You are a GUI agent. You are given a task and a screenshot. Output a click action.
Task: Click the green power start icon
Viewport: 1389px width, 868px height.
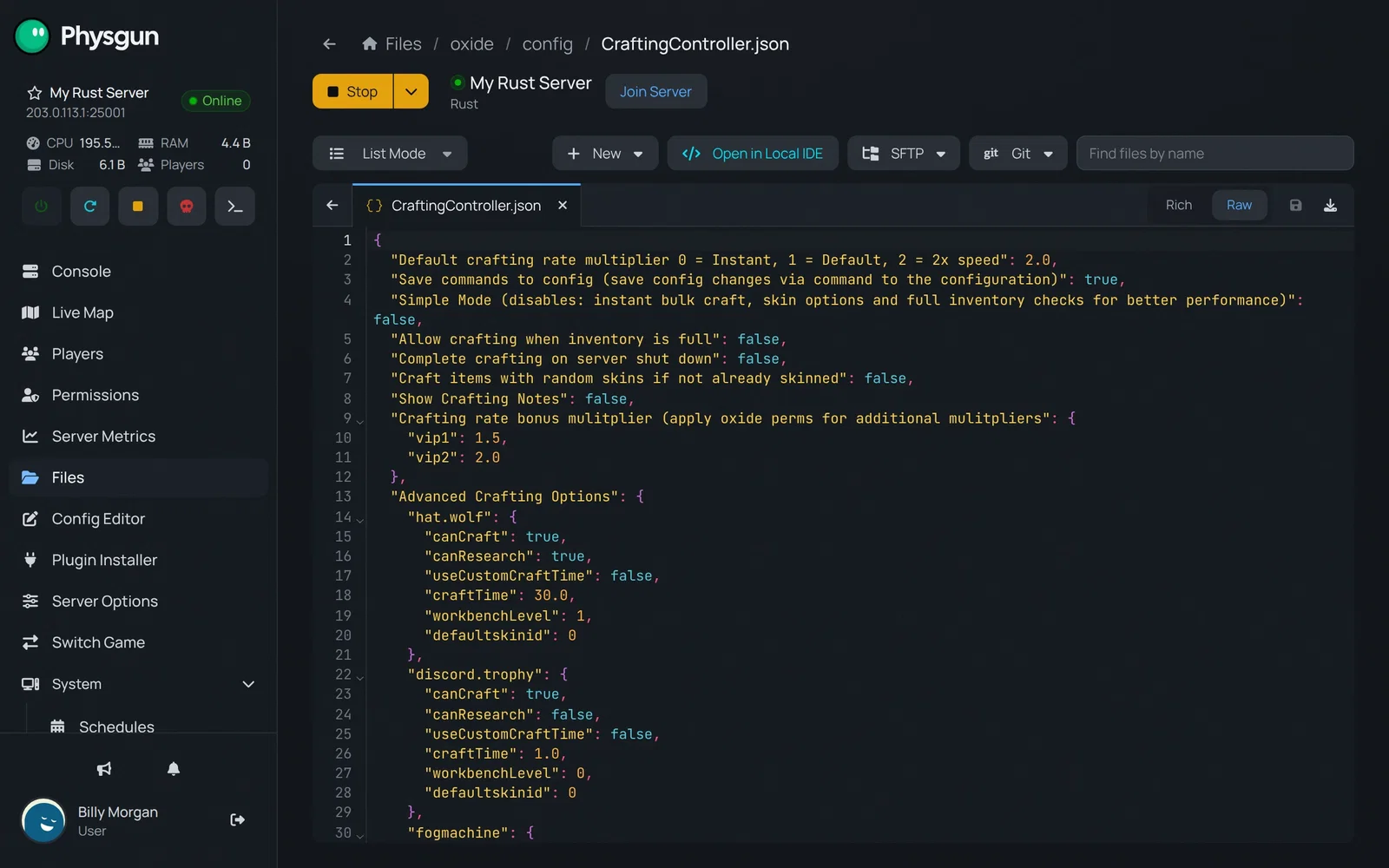[42, 207]
